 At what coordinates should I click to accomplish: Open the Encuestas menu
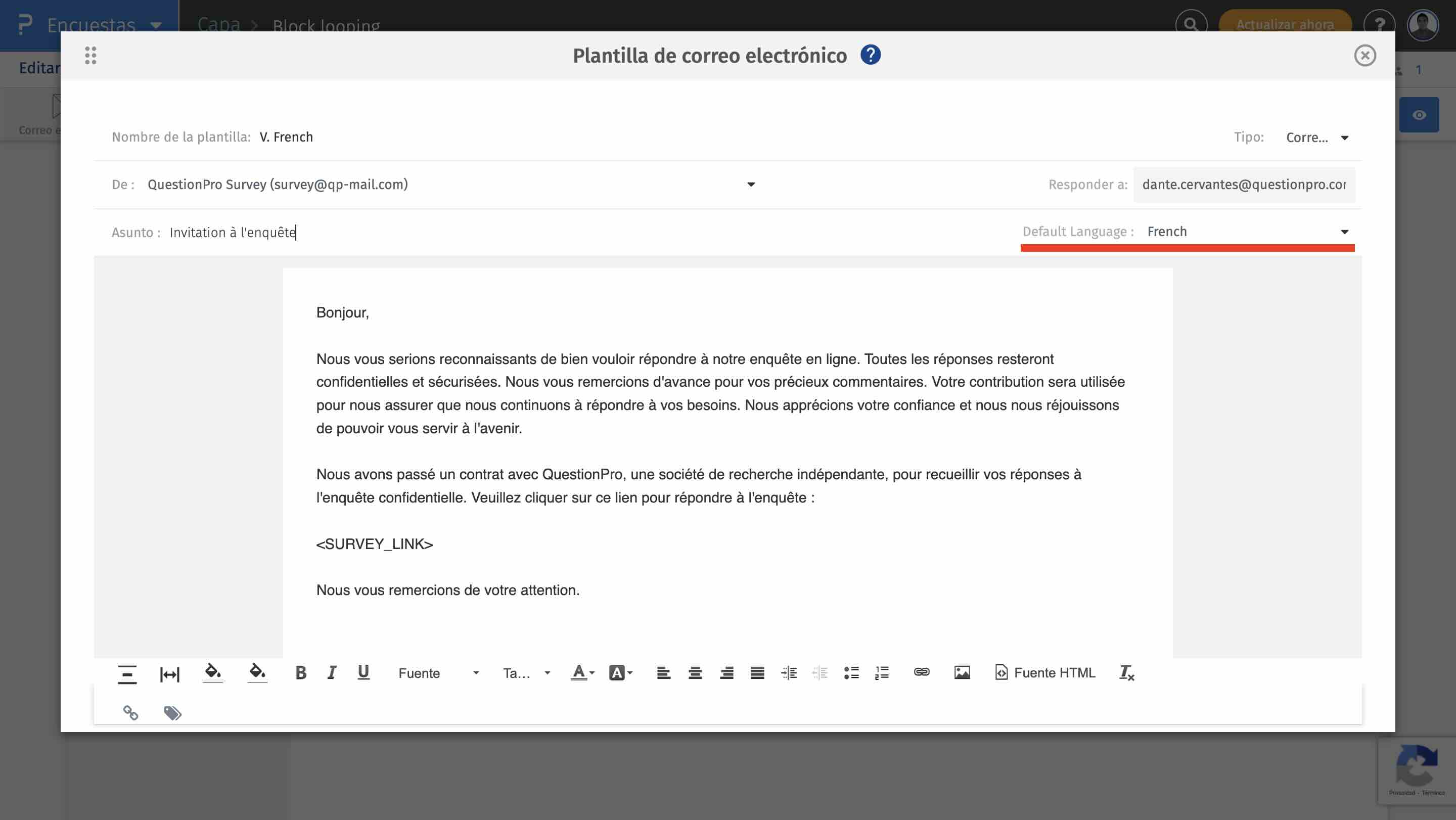(x=90, y=24)
